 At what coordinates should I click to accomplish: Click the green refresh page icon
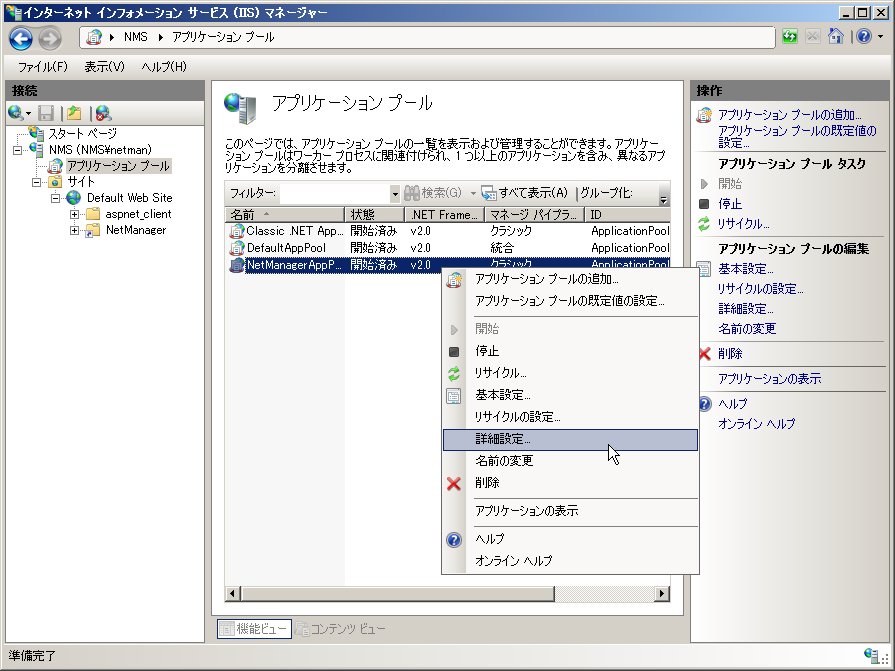click(790, 37)
